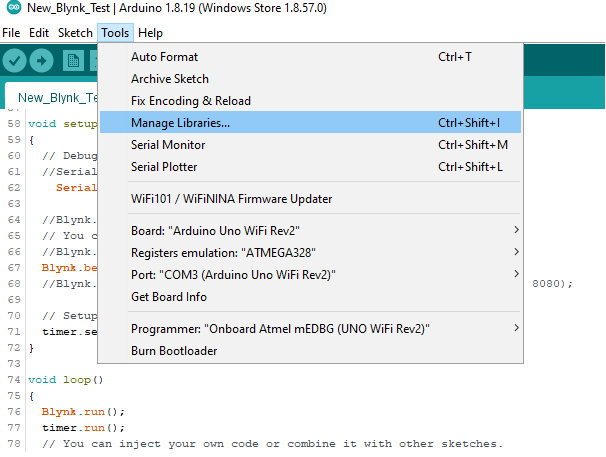
Task: Click the opening brace on line 75
Action: coord(31,396)
